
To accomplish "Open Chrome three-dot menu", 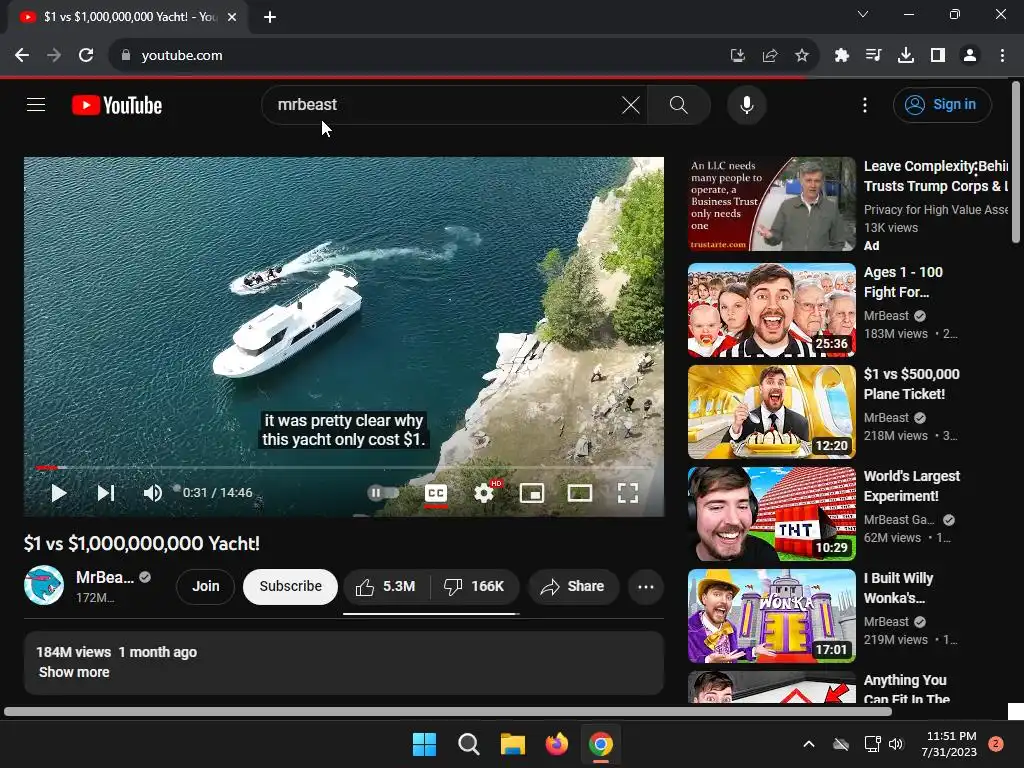I will pyautogui.click(x=1002, y=56).
